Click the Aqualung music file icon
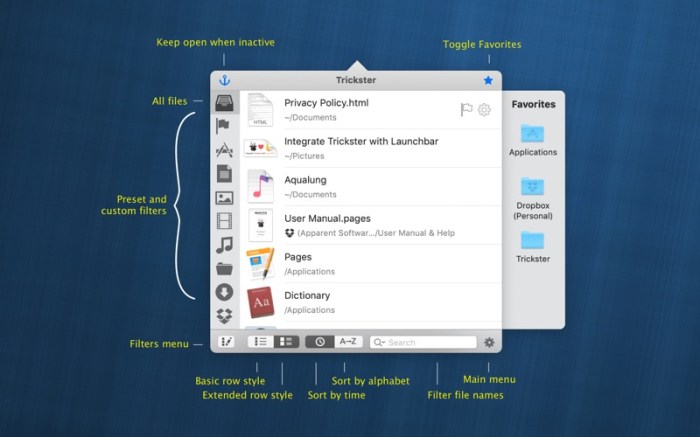This screenshot has width=700, height=437. tap(261, 187)
